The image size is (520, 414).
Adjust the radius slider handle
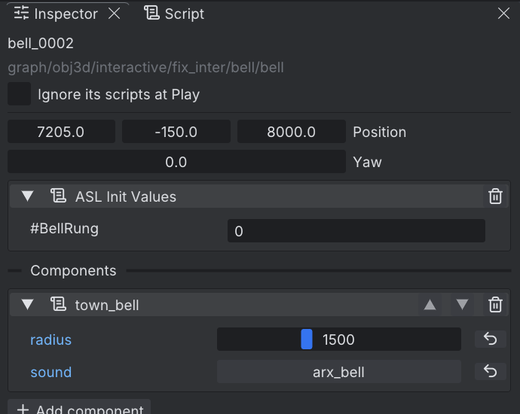pos(307,339)
